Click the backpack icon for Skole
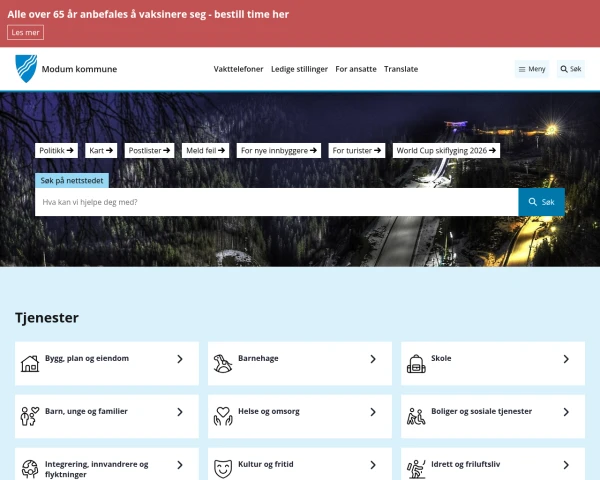This screenshot has height=480, width=600. [x=416, y=364]
